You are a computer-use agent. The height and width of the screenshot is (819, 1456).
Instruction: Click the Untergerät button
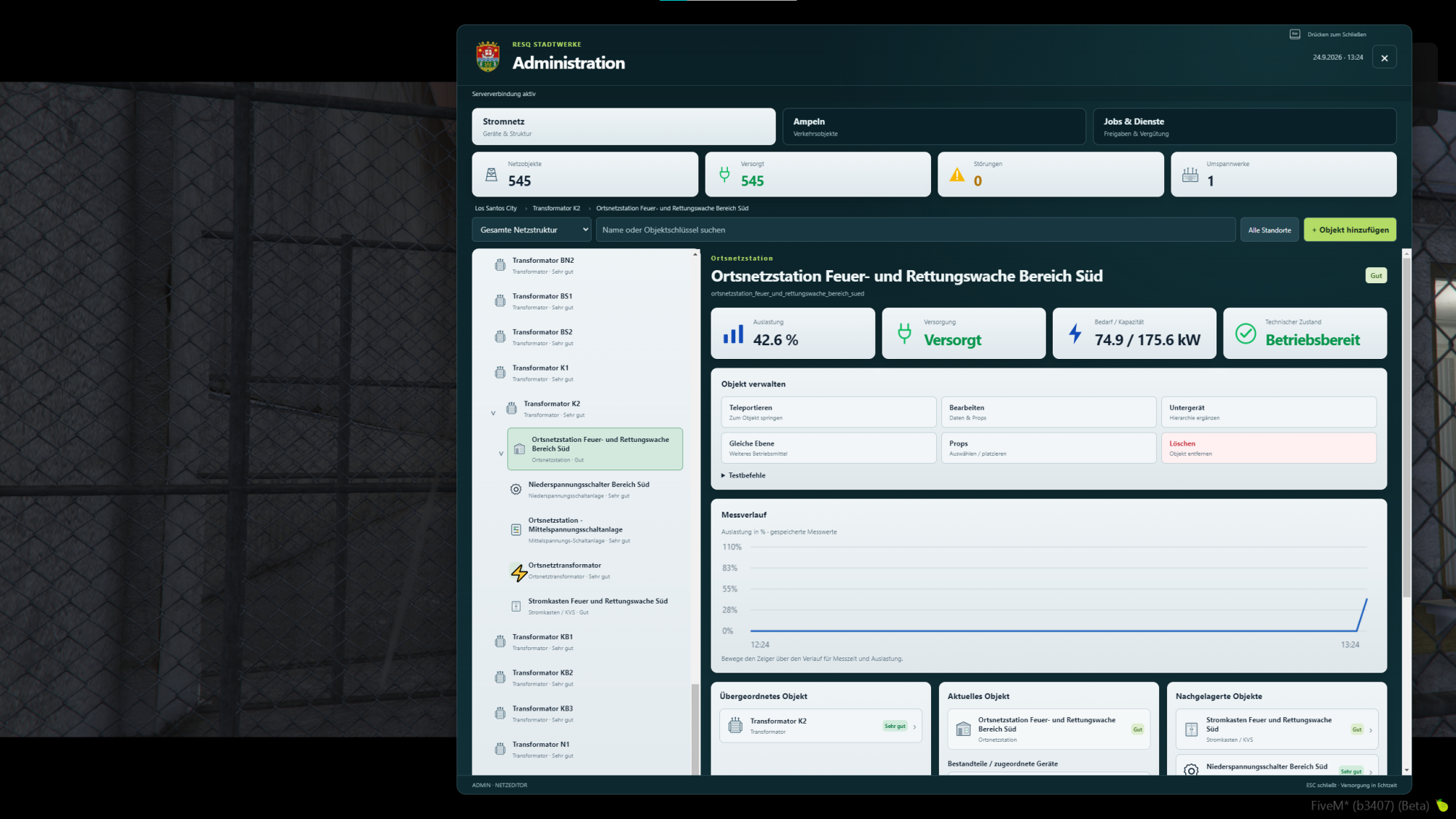[1268, 412]
